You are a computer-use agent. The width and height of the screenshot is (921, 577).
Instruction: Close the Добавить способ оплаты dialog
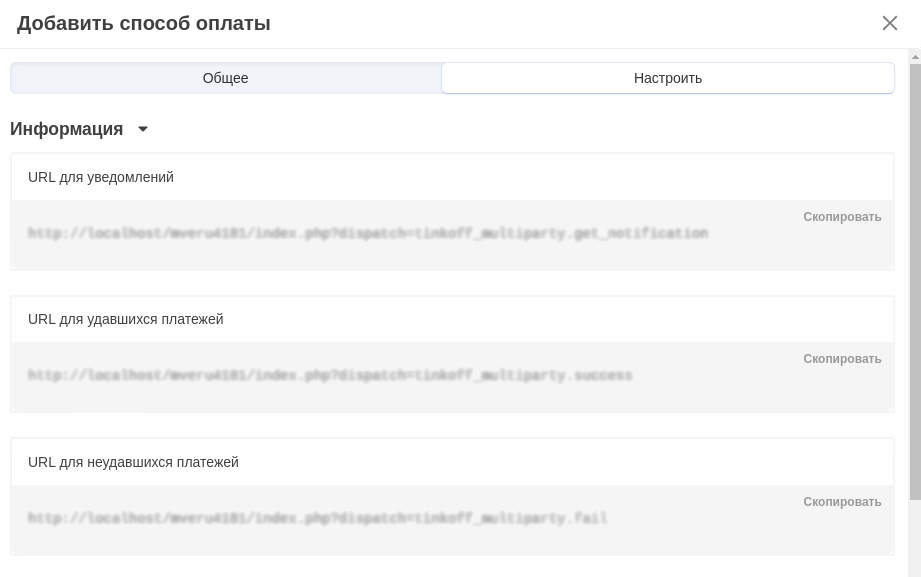pos(889,23)
